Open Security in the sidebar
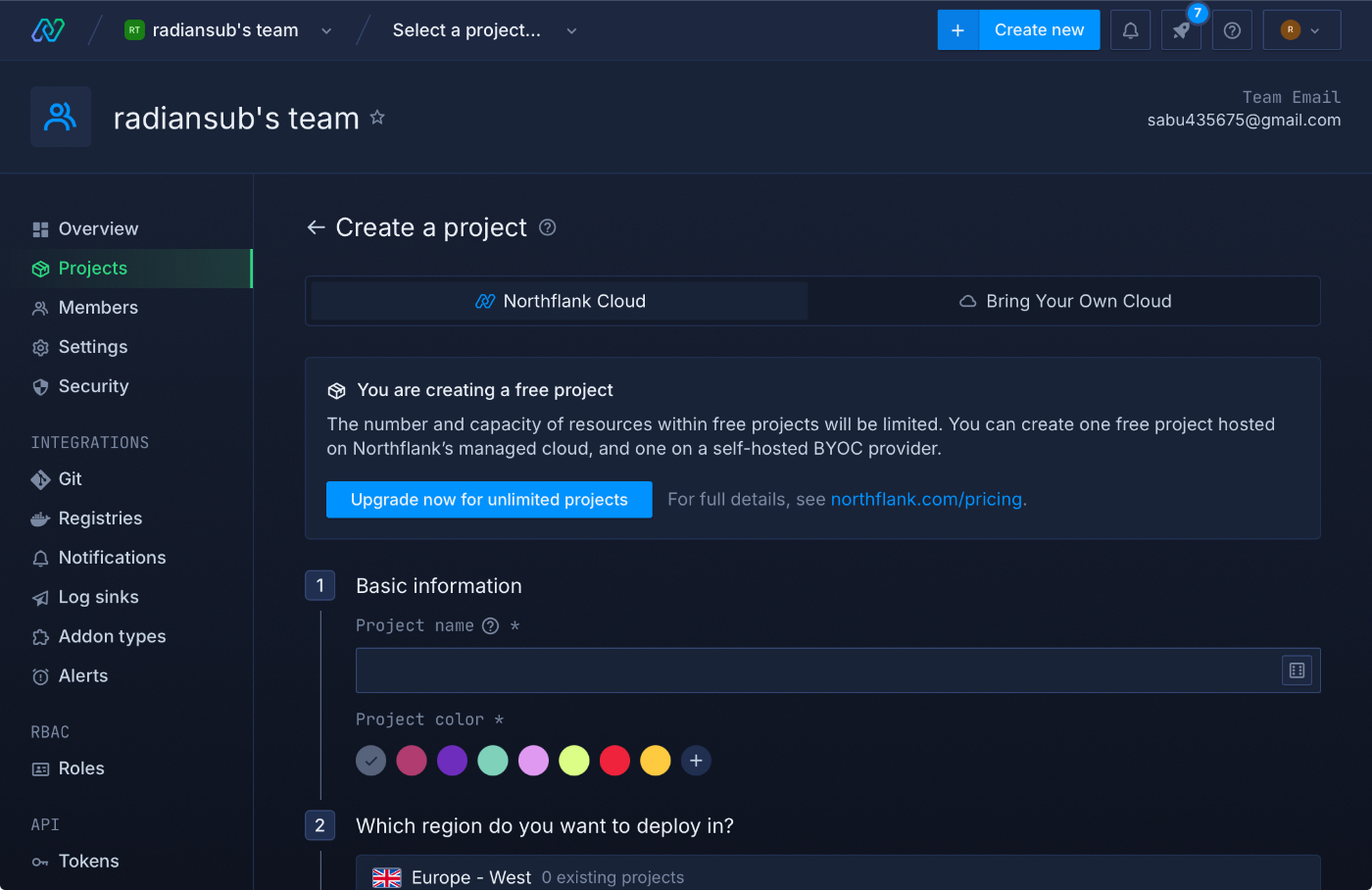 [x=126, y=386]
